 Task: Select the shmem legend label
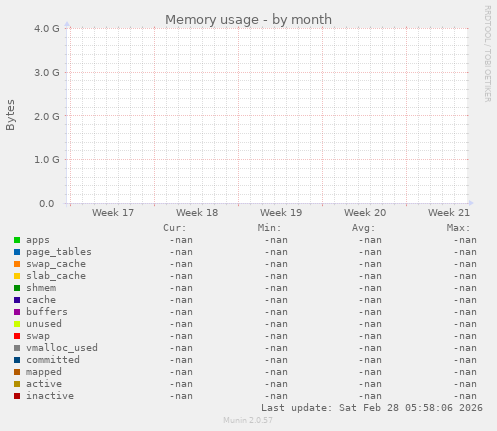(x=41, y=288)
